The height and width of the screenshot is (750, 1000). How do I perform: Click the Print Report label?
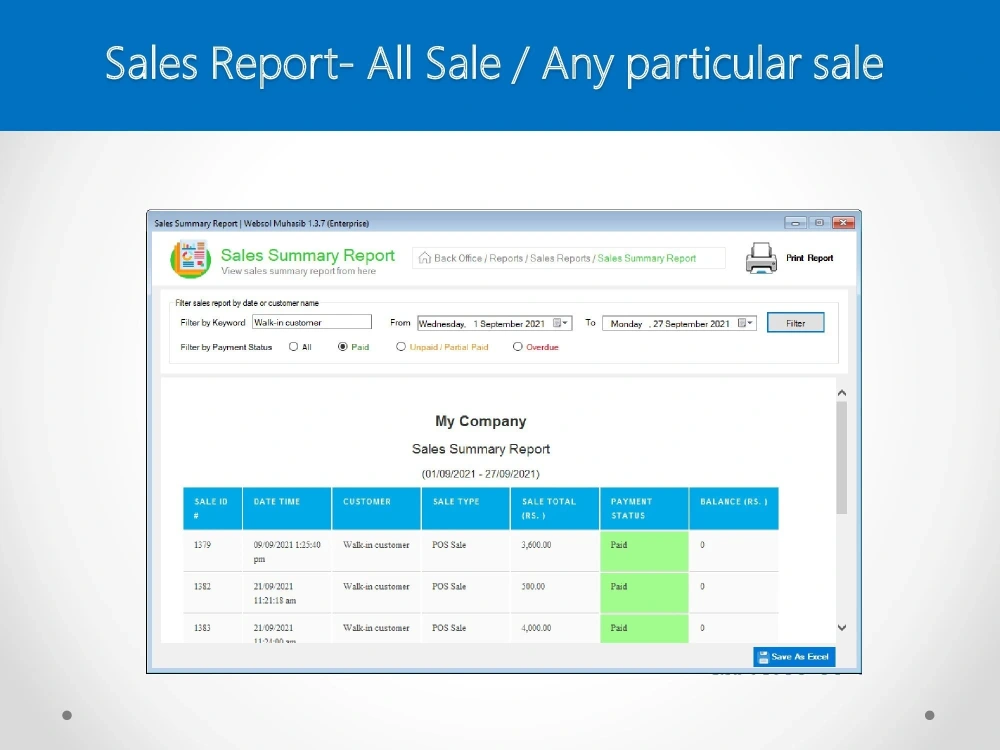[809, 258]
